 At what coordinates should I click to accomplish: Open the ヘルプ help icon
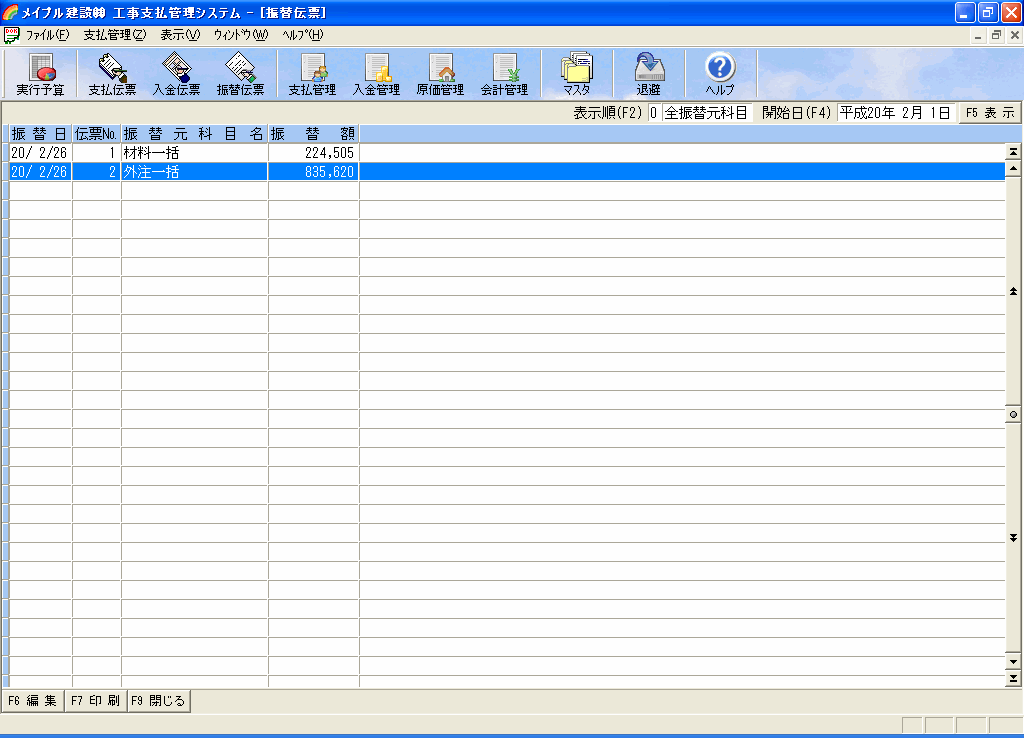(720, 74)
